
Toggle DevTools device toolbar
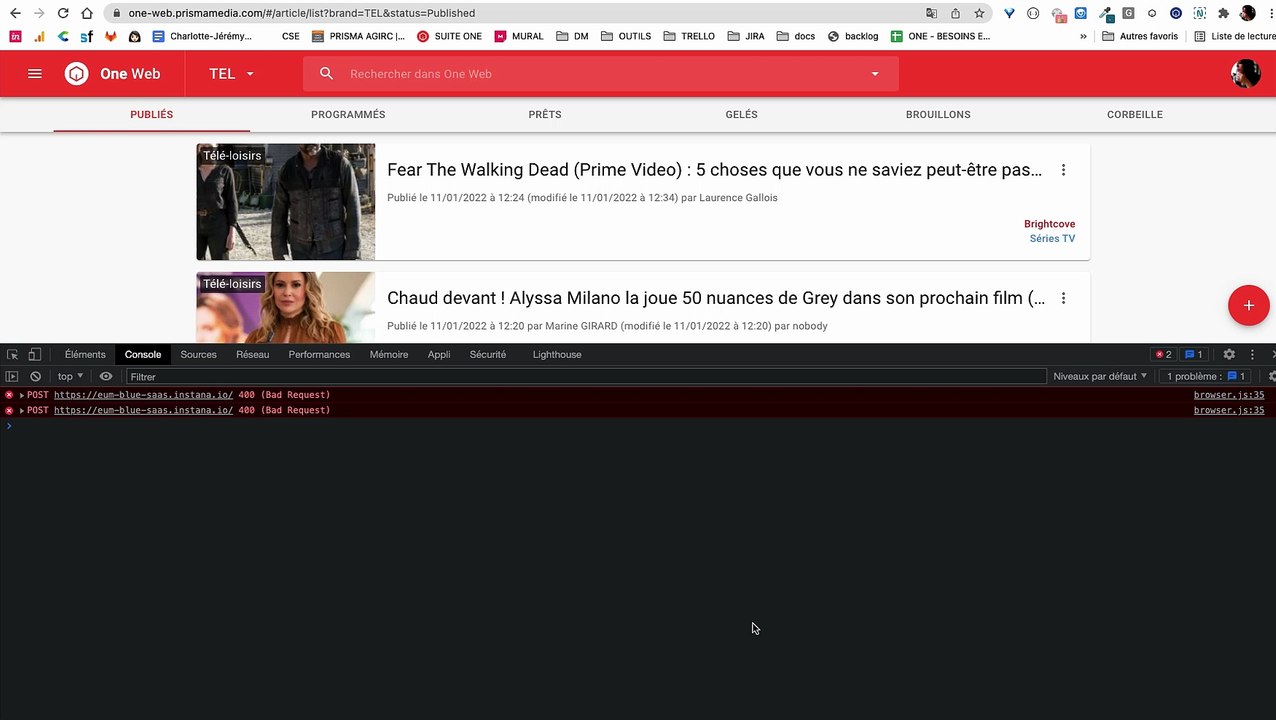(x=34, y=355)
